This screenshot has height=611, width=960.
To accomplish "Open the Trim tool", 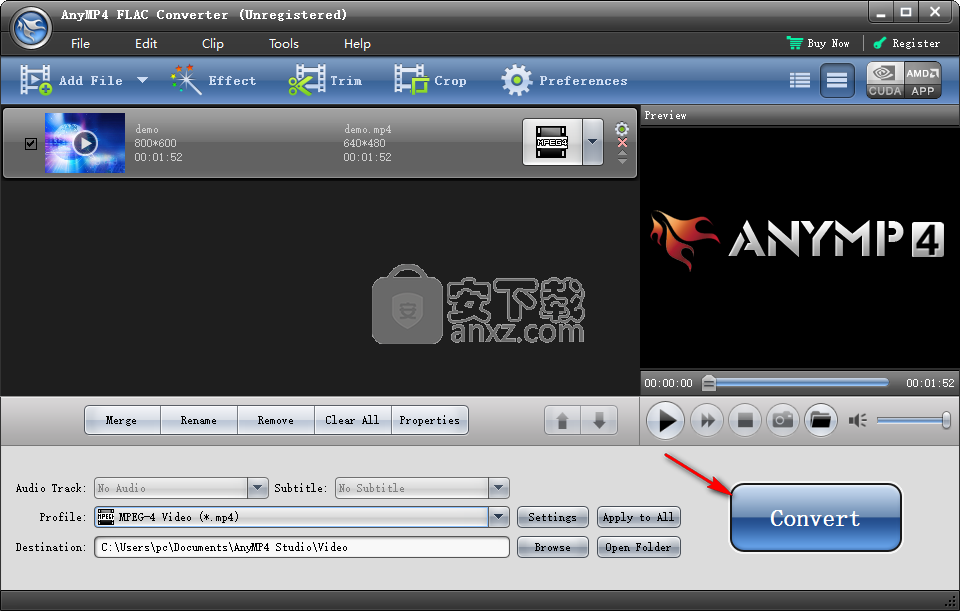I will tap(325, 80).
